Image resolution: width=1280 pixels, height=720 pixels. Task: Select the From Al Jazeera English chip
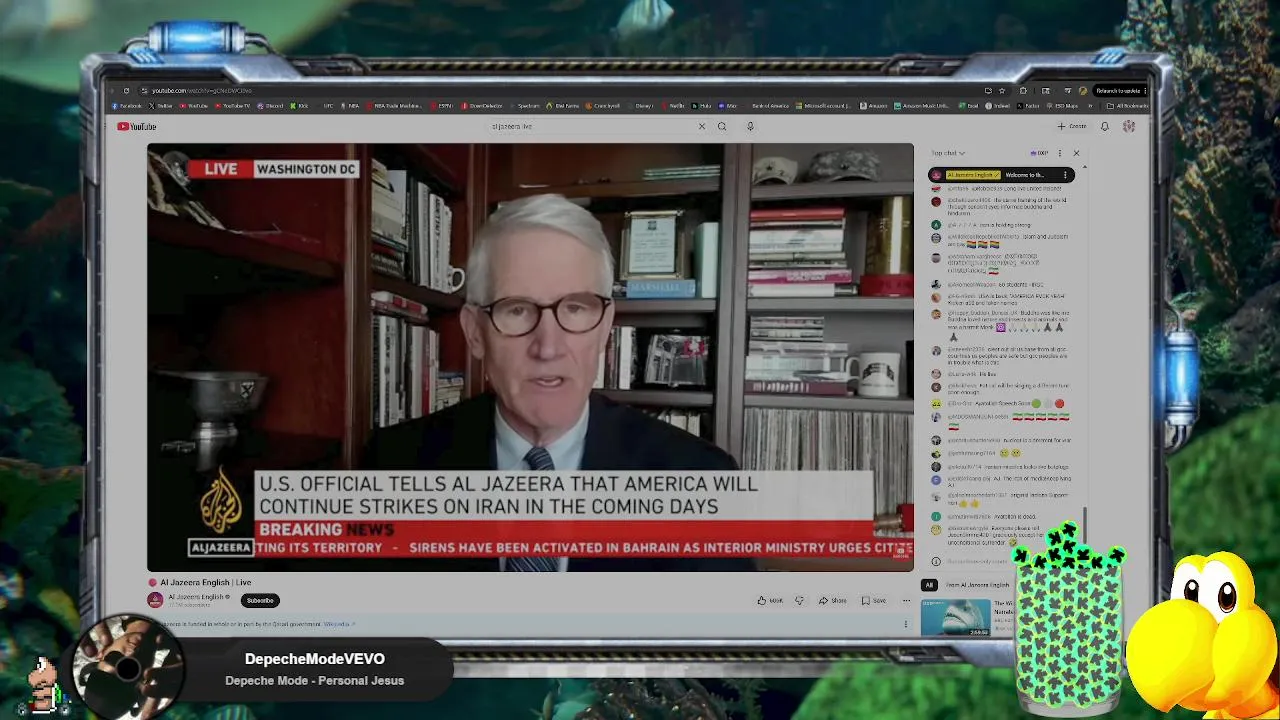(978, 585)
